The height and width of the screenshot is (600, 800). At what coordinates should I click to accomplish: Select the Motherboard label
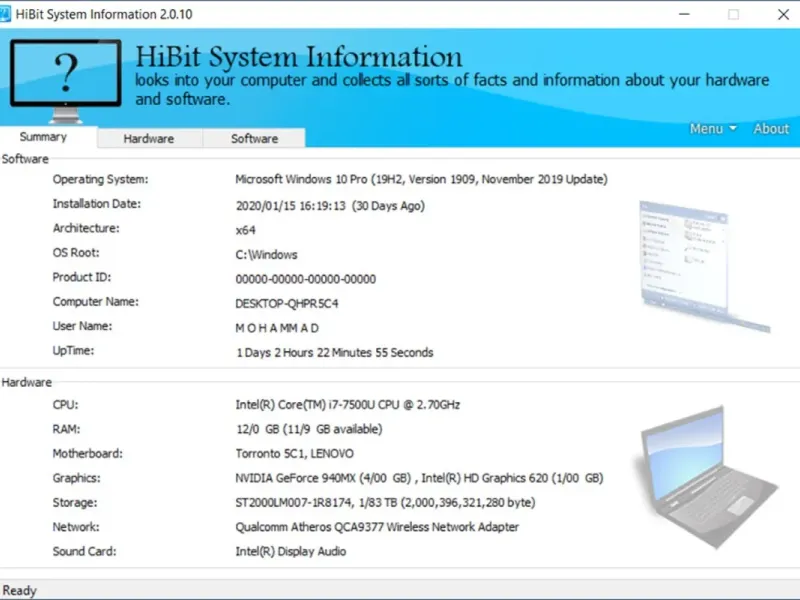click(88, 454)
